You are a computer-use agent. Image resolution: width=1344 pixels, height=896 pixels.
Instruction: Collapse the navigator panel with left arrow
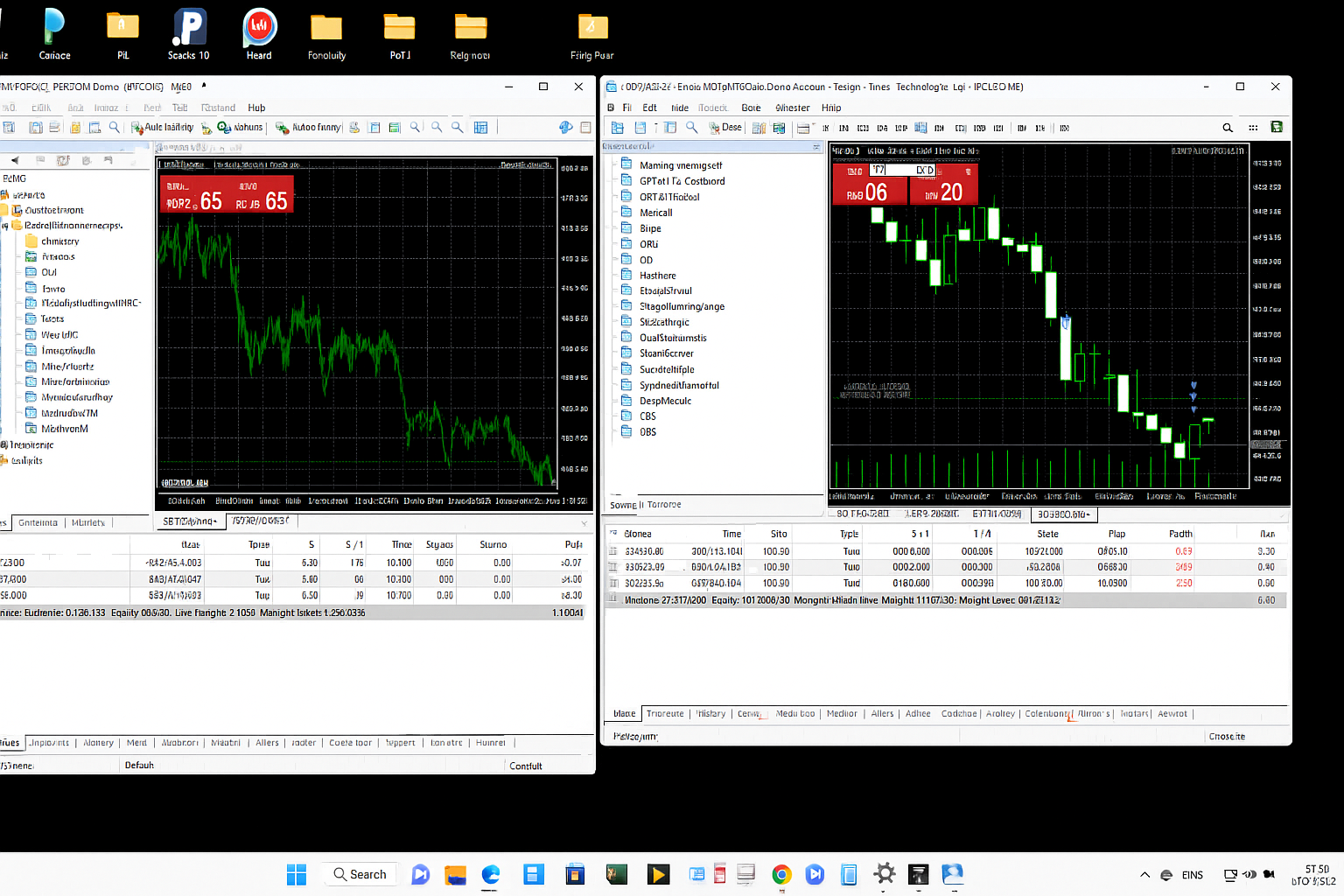pyautogui.click(x=15, y=160)
